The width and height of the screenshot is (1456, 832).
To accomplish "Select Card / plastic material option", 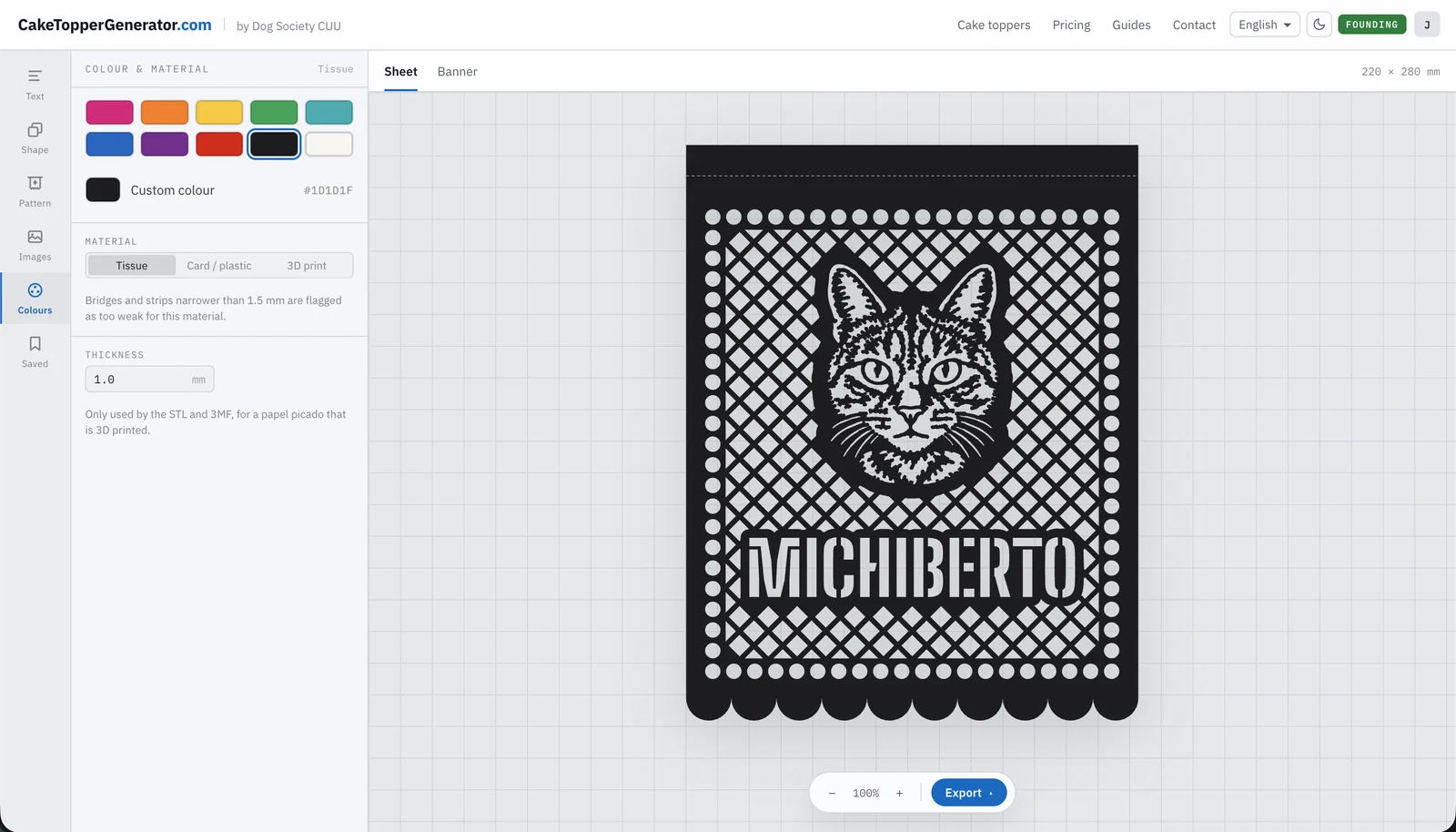I will (219, 266).
